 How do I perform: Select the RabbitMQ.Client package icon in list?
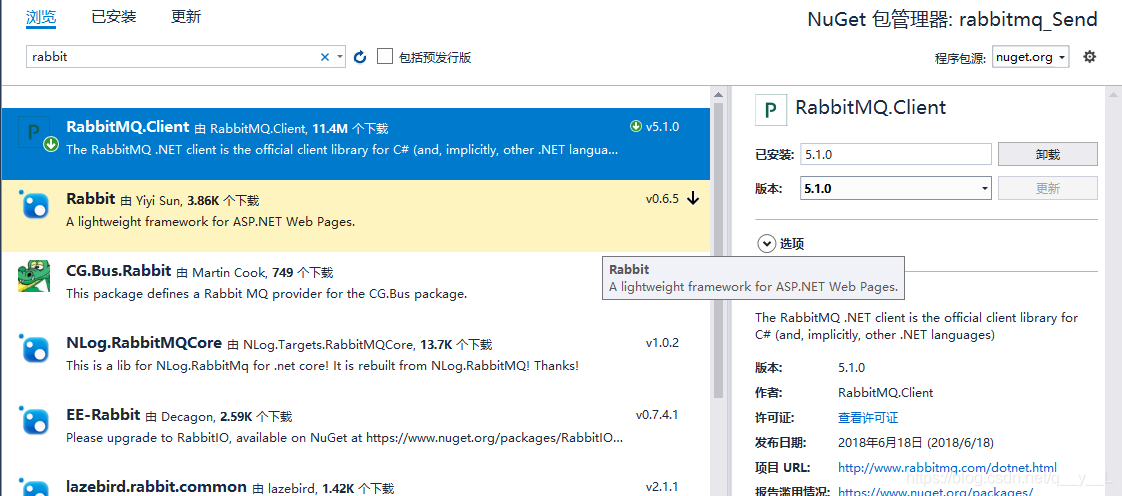click(34, 132)
